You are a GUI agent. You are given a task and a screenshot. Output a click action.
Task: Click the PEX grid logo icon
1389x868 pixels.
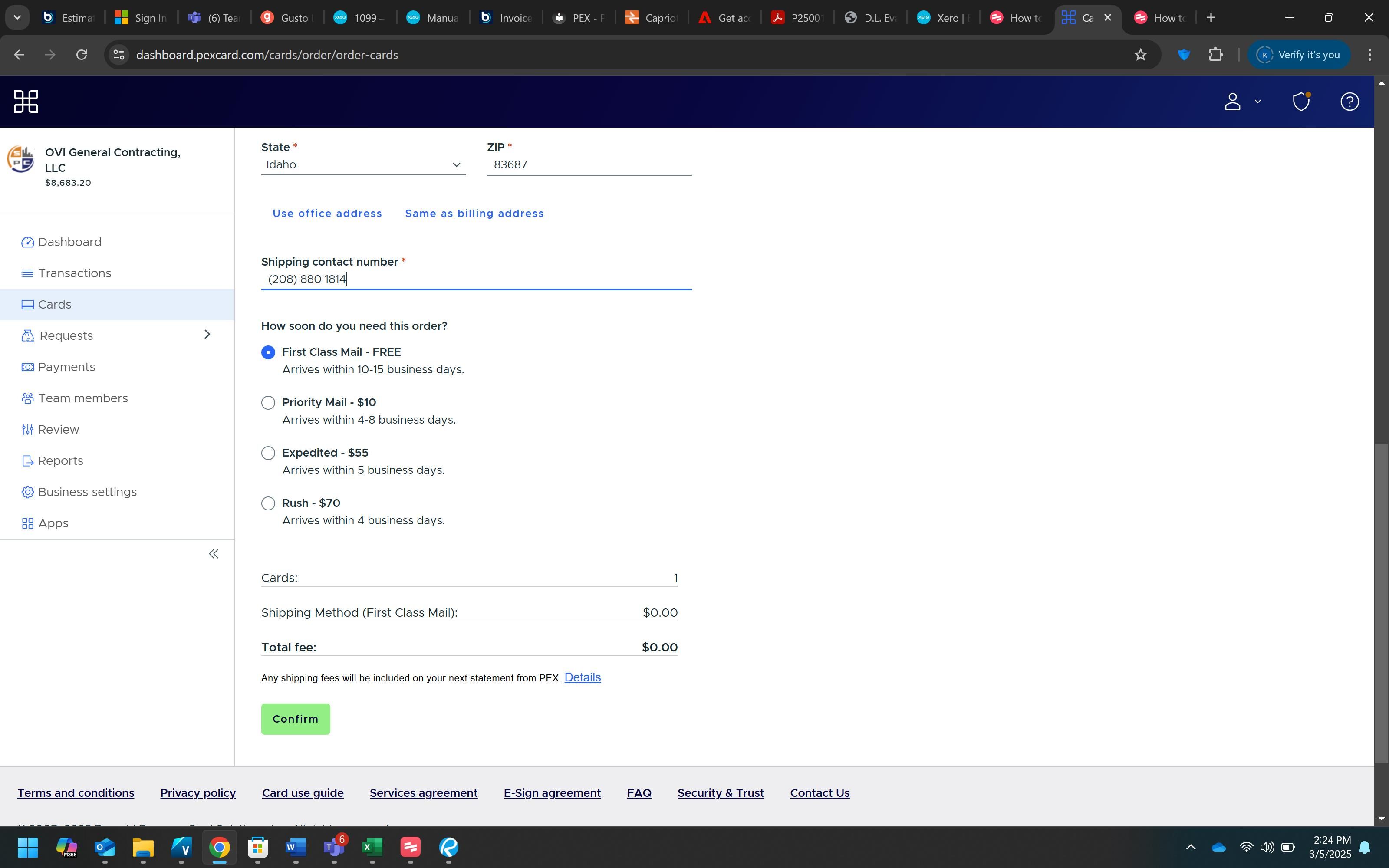click(26, 102)
